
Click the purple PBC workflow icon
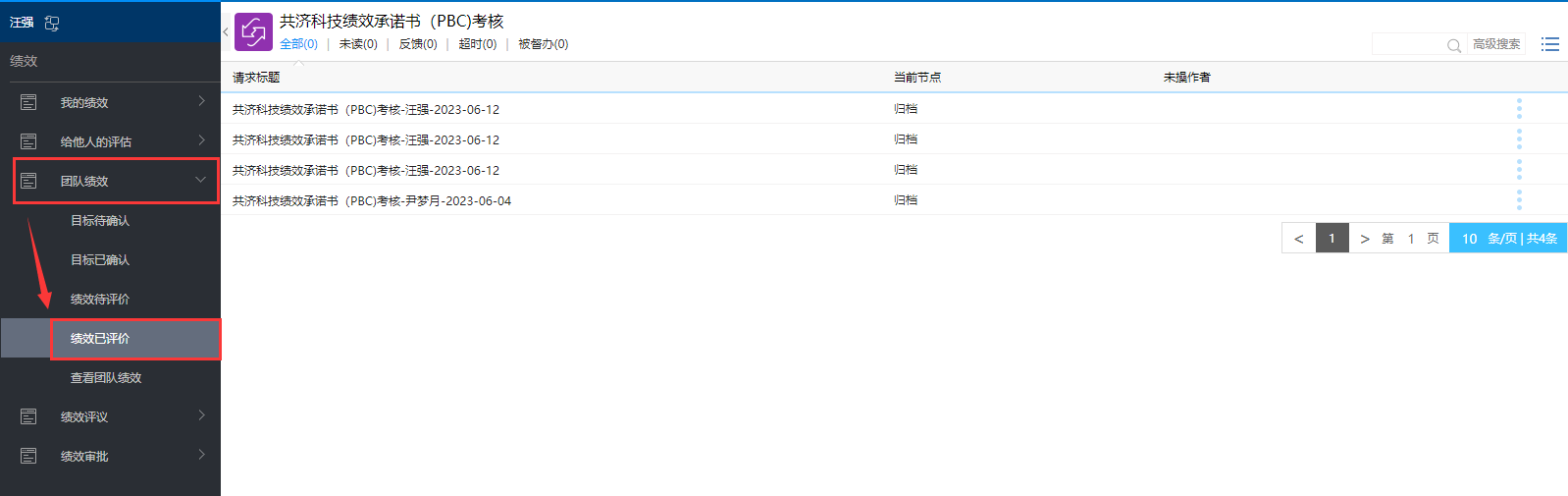[253, 31]
